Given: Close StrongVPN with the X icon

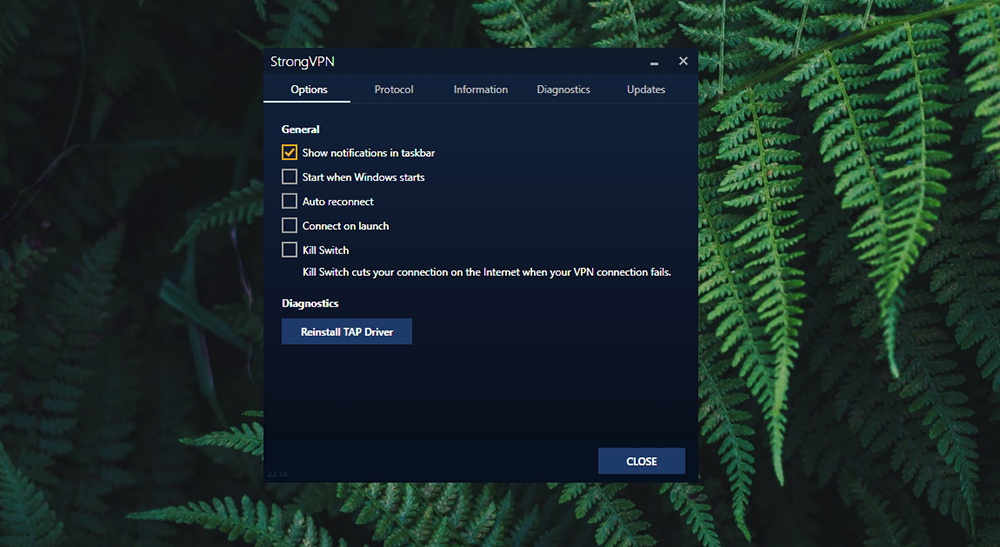Looking at the screenshot, I should click(x=683, y=61).
